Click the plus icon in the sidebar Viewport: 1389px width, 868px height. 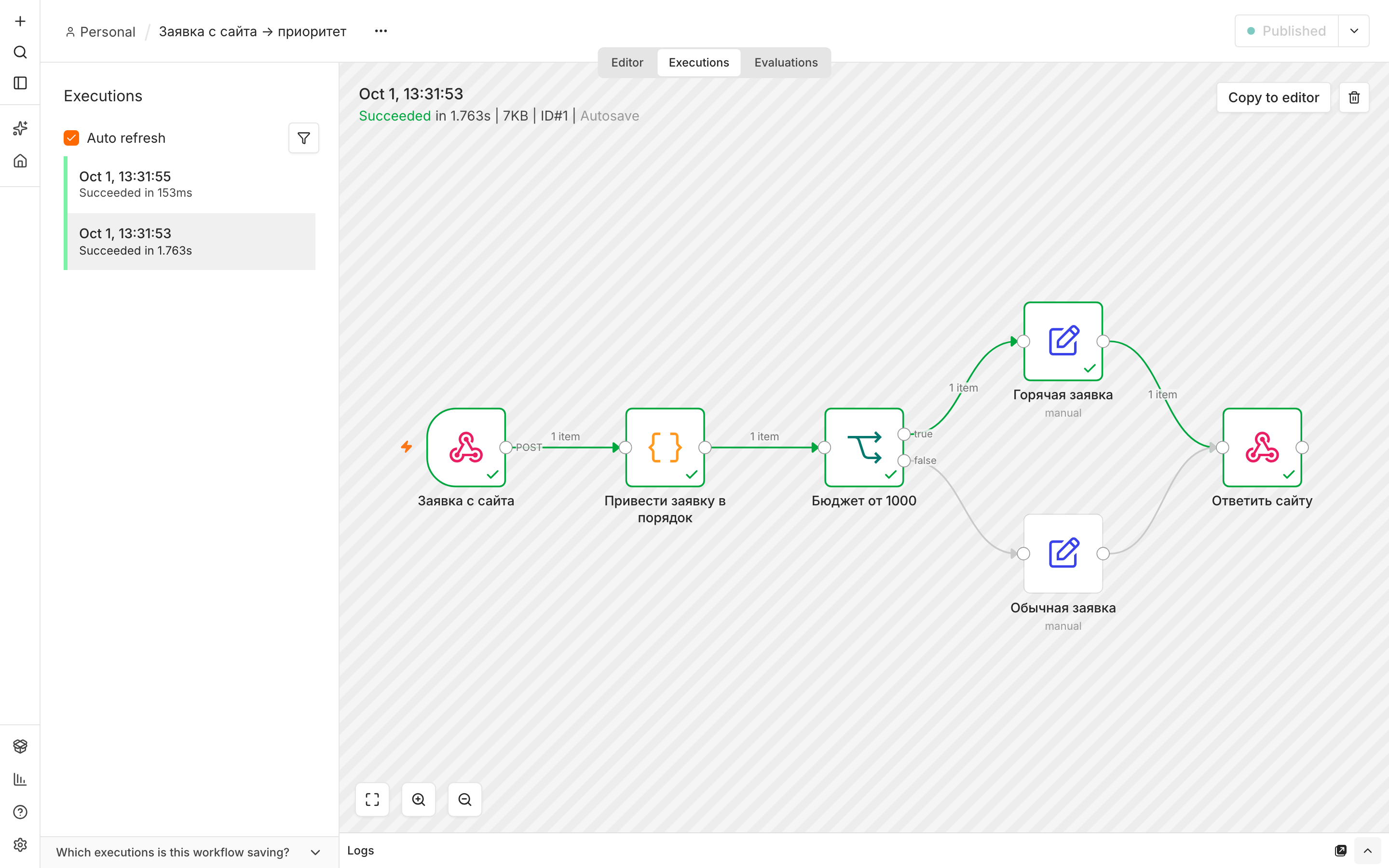click(20, 21)
